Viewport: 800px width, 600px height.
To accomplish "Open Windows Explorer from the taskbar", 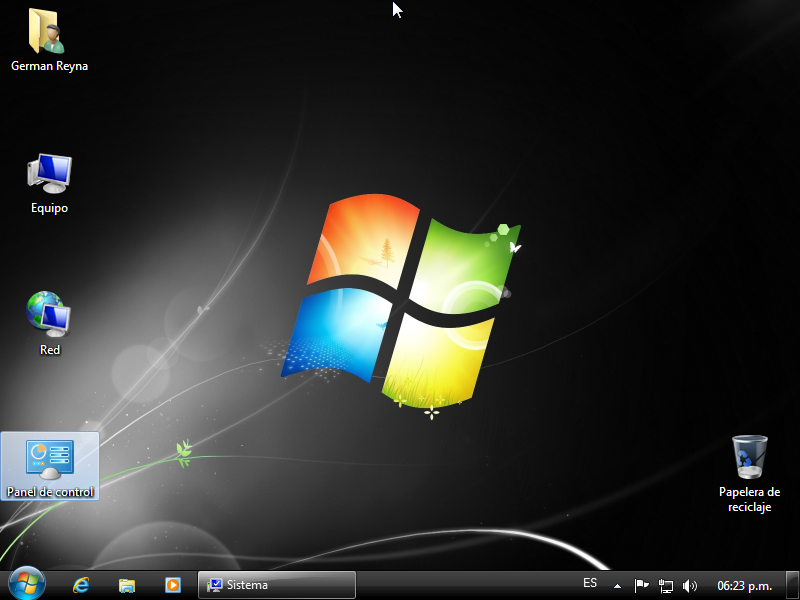I will [127, 585].
